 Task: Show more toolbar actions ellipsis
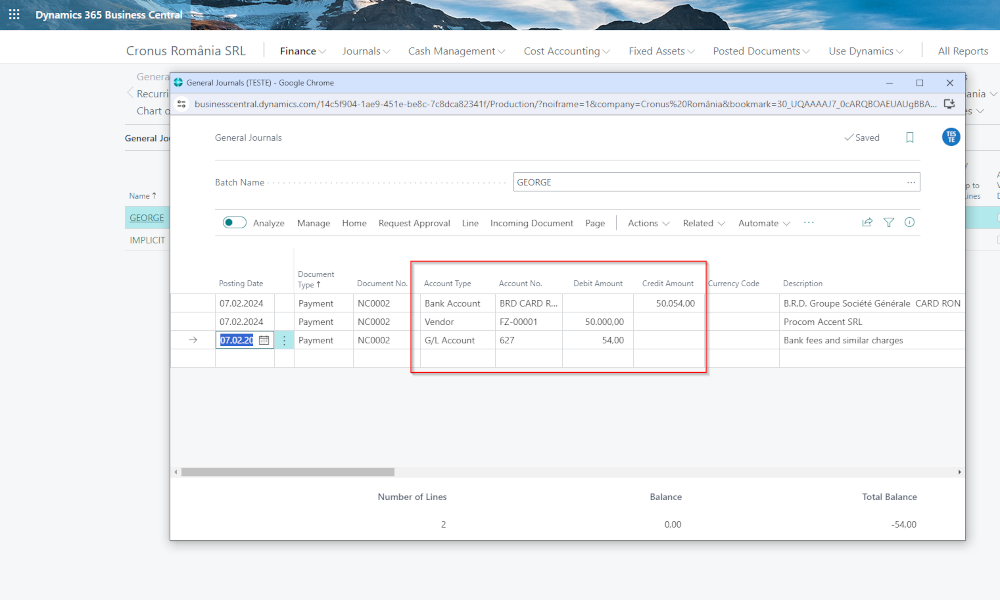[809, 223]
